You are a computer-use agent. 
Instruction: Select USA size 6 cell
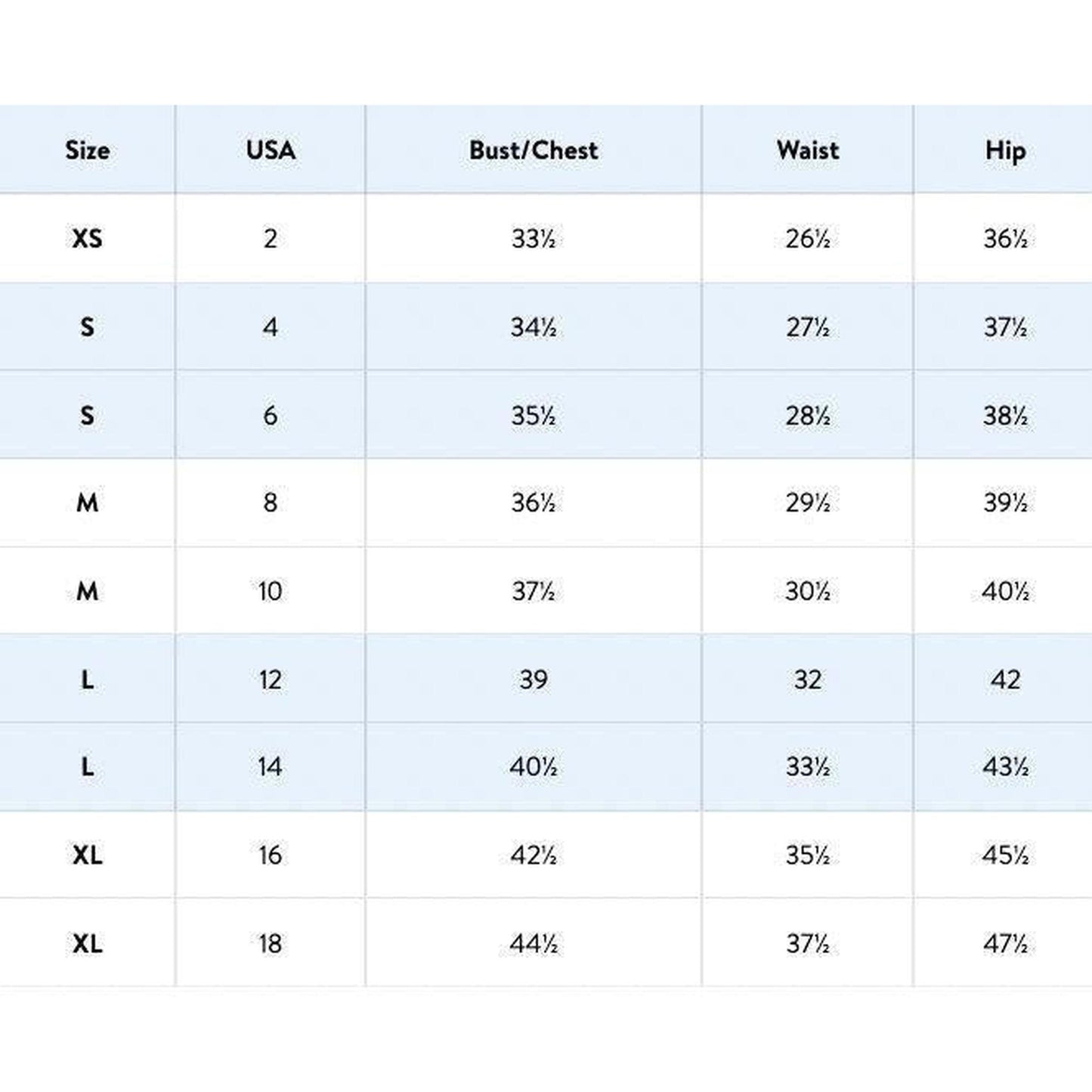271,416
